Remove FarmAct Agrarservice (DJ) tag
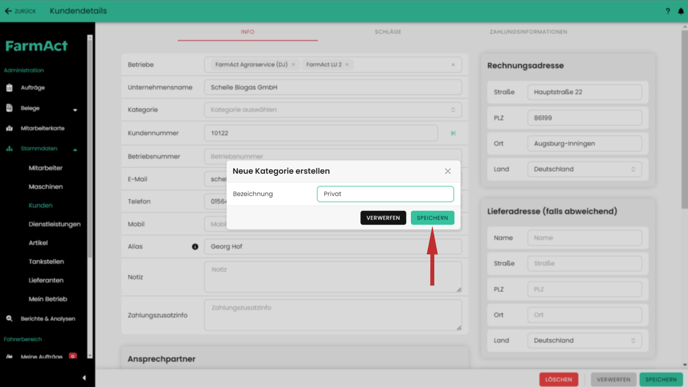Screen dimensions: 688x387 pos(293,64)
